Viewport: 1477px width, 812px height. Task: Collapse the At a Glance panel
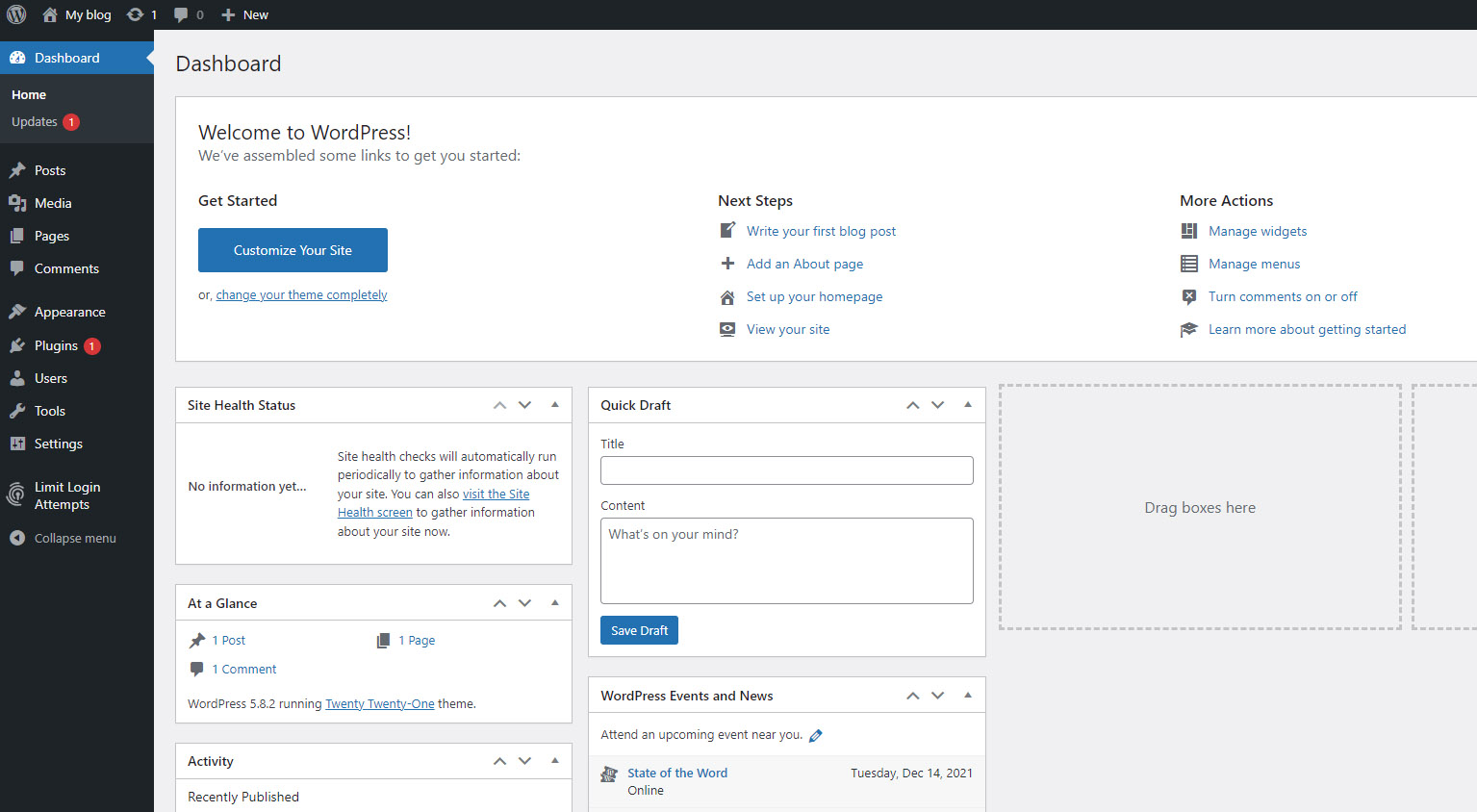555,603
